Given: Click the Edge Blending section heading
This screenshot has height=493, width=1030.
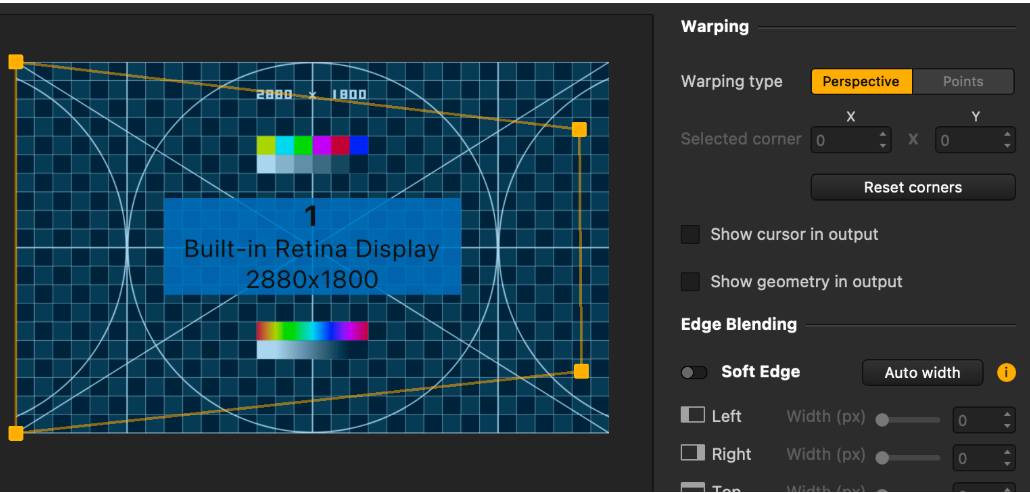Looking at the screenshot, I should (x=739, y=324).
